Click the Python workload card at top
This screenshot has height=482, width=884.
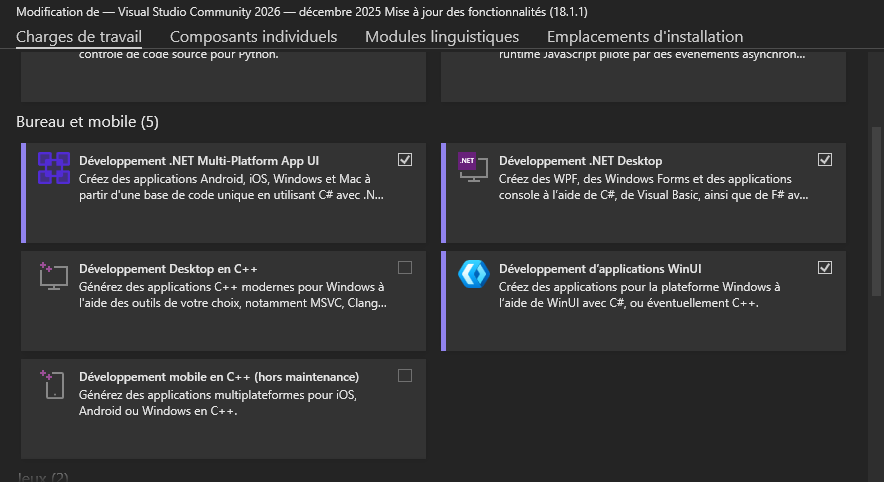click(223, 76)
